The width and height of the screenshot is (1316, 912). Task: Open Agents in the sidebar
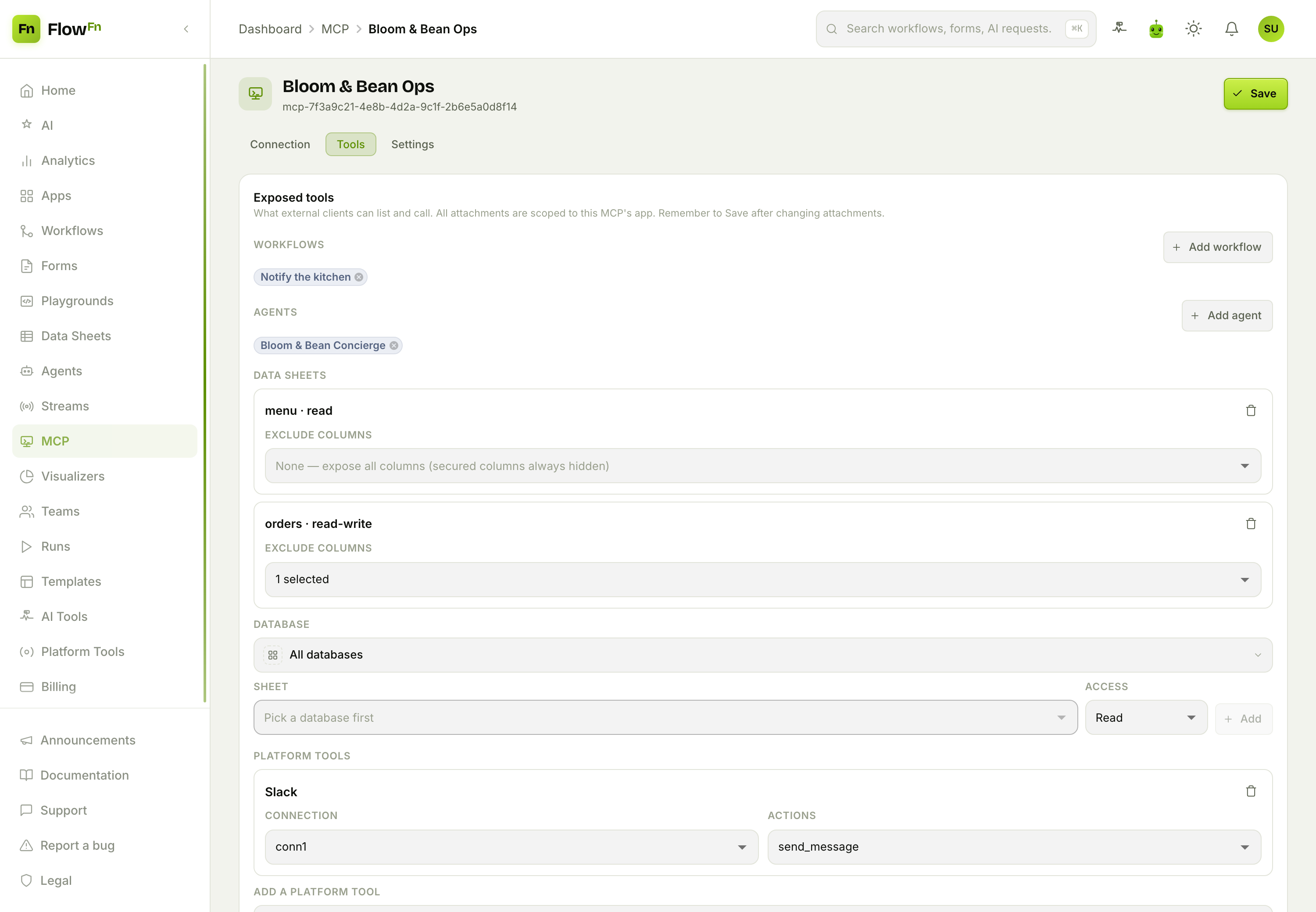tap(104, 371)
